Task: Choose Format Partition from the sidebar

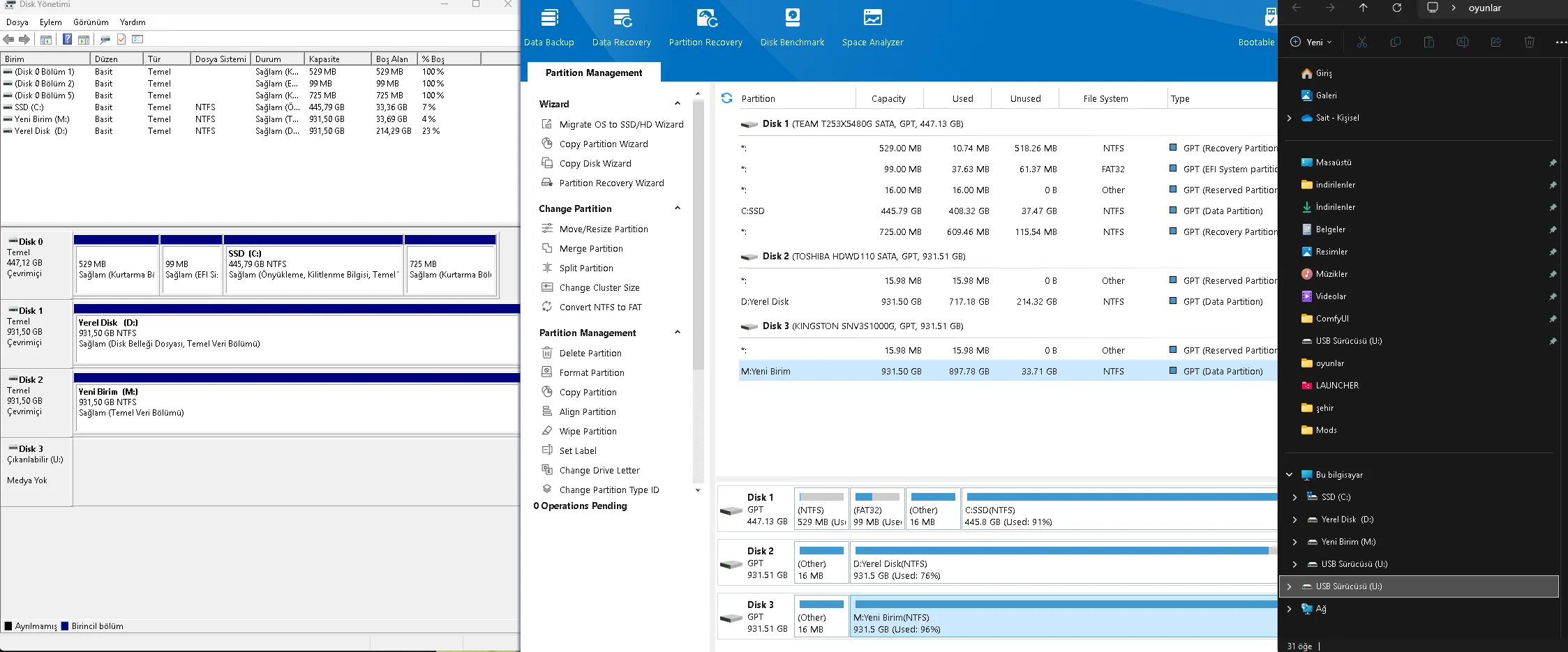Action: 592,372
